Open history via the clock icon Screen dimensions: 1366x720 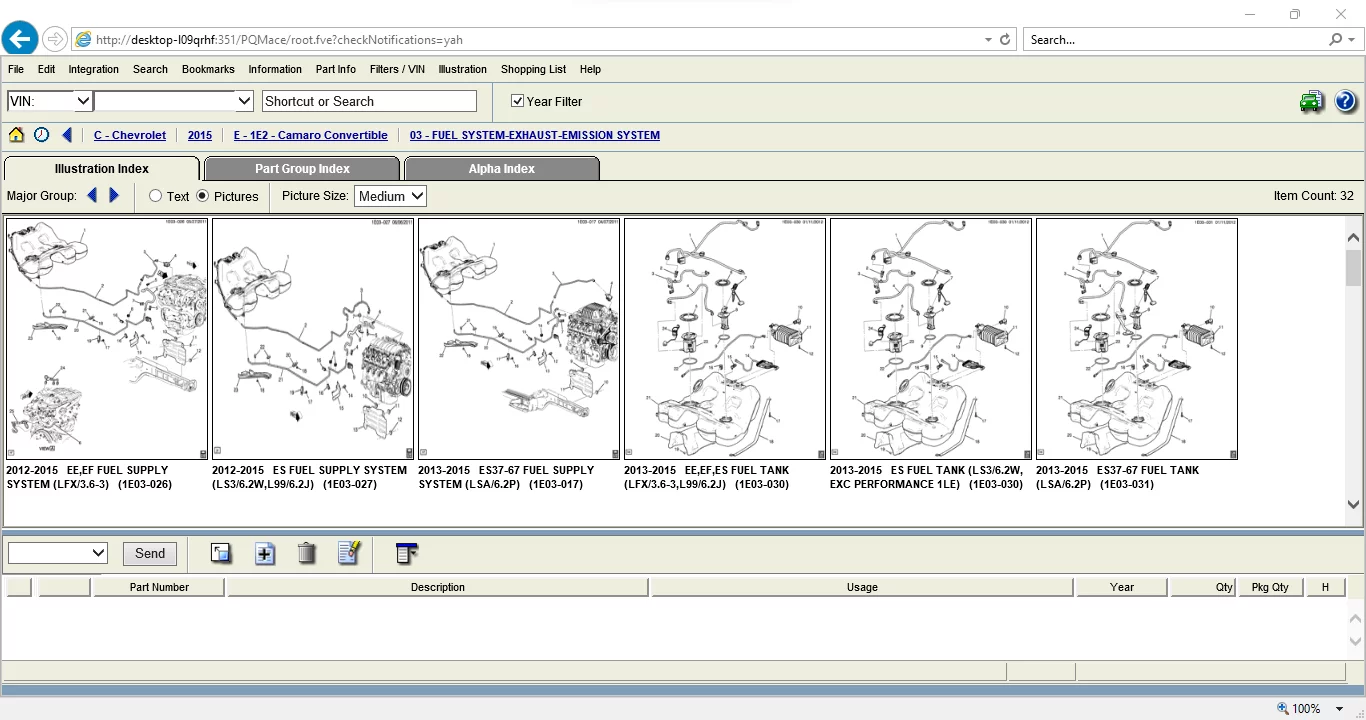point(41,135)
